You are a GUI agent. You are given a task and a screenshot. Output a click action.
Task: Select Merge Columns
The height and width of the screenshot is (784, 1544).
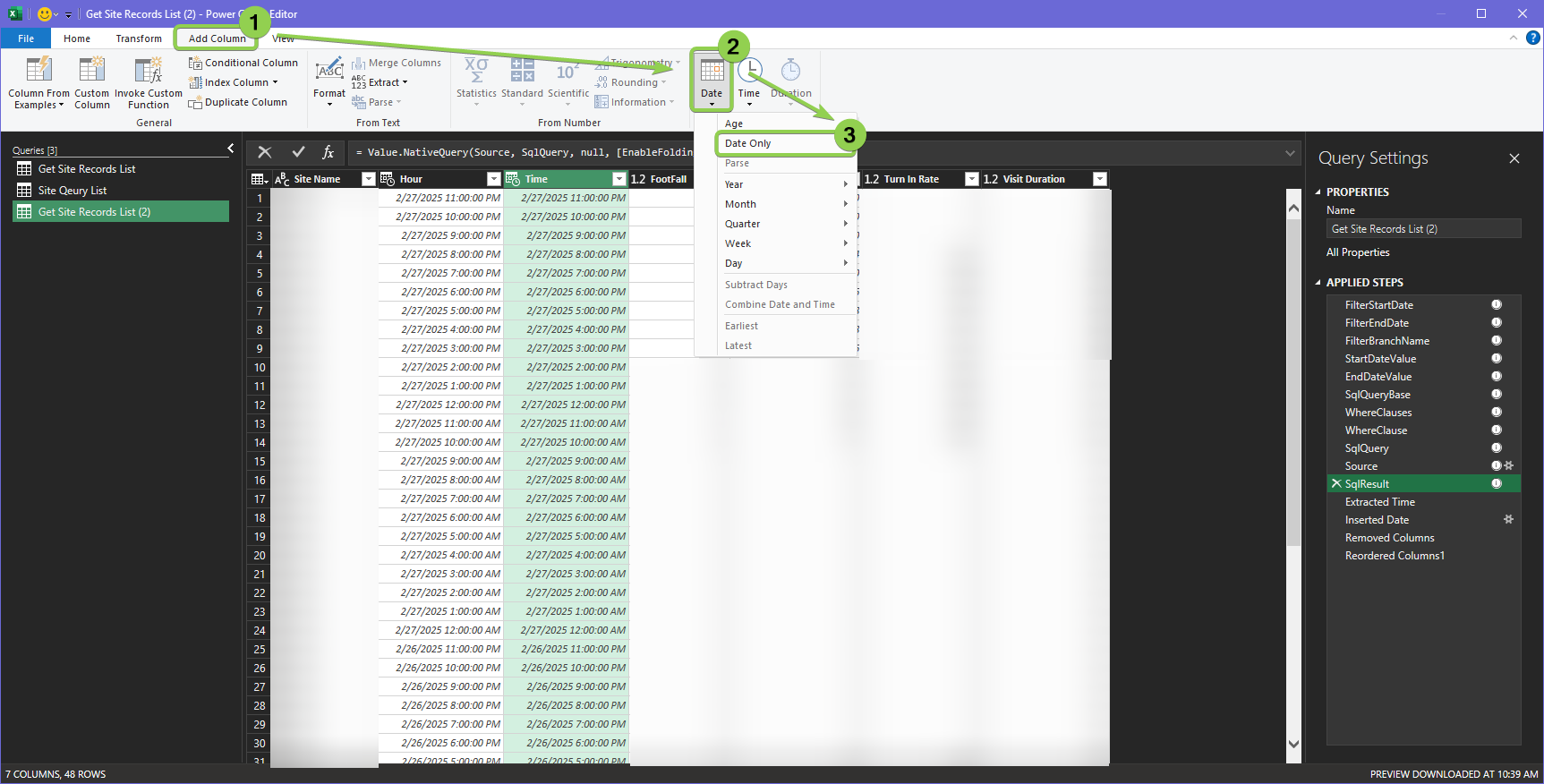point(397,63)
